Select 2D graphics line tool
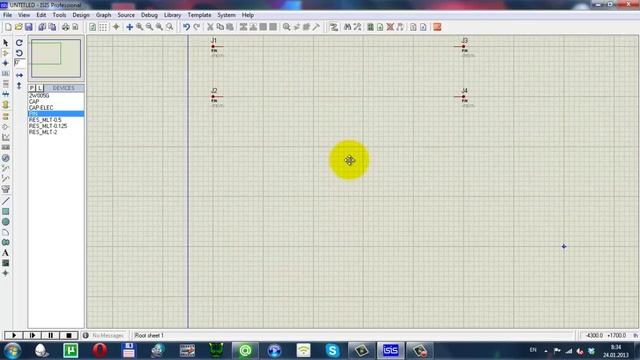Image resolution: width=640 pixels, height=360 pixels. 6,201
